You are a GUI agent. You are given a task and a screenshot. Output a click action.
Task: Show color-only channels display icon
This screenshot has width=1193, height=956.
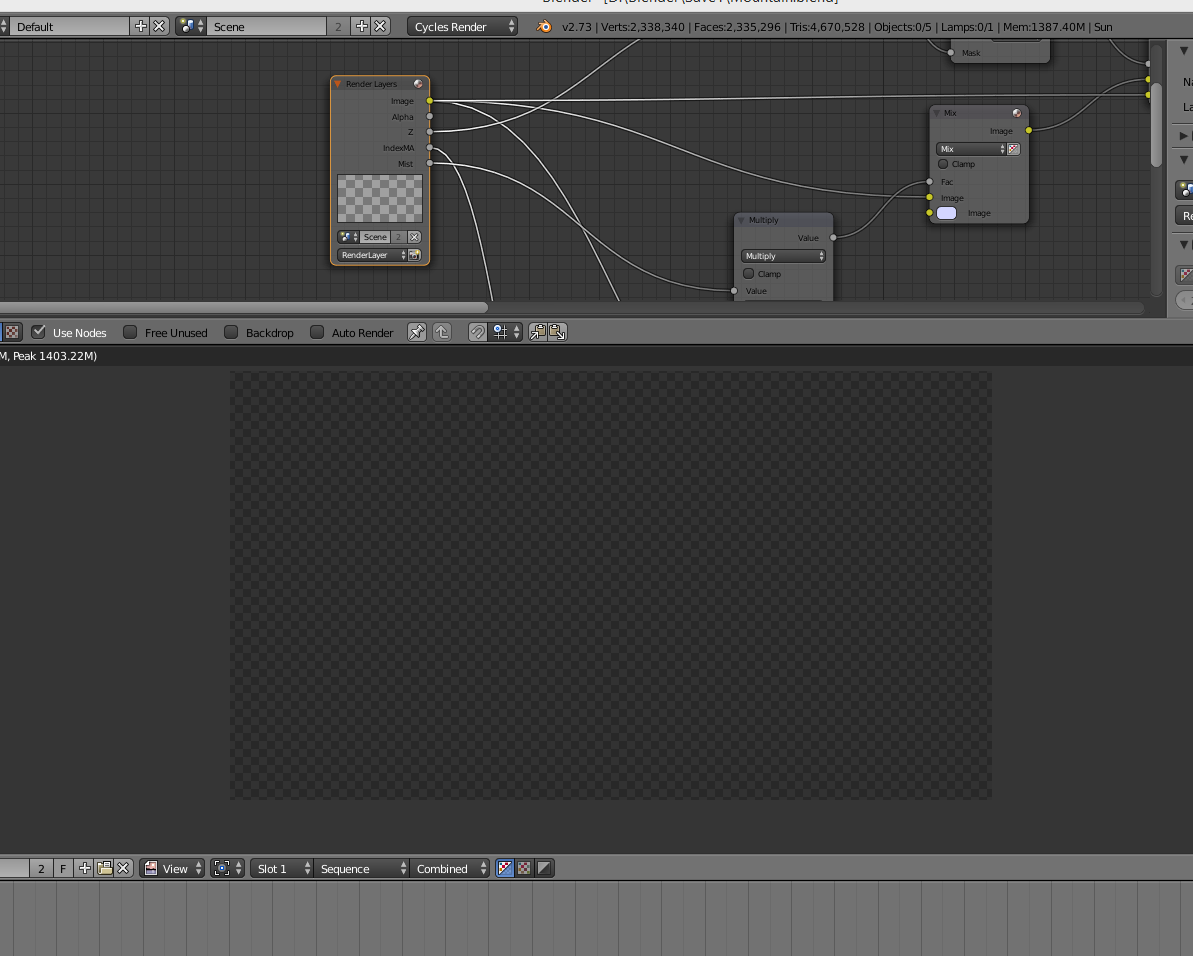pyautogui.click(x=524, y=869)
